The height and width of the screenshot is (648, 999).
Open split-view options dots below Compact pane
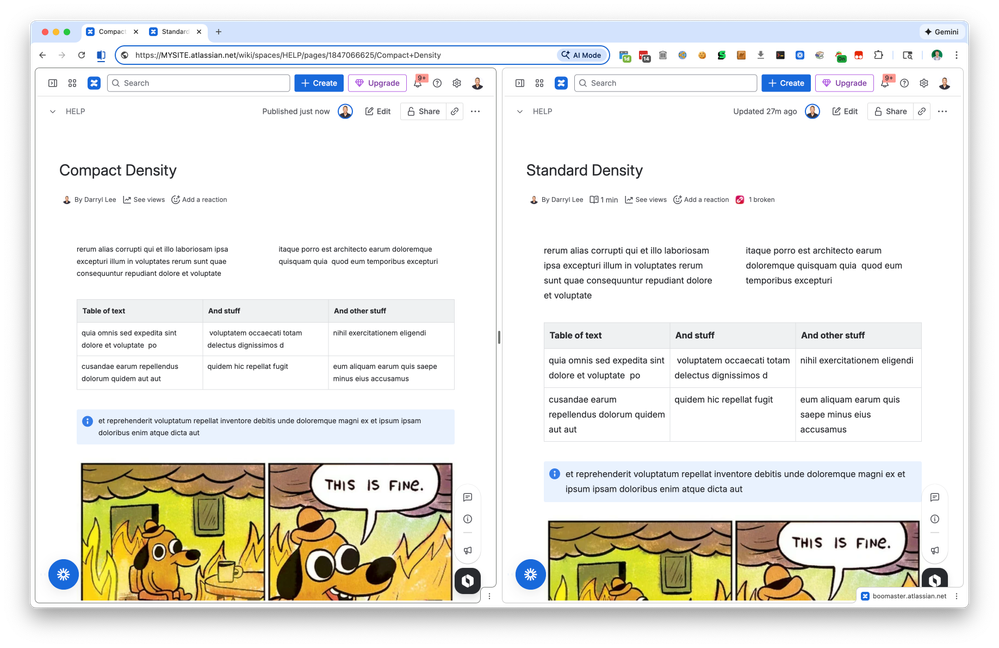[x=489, y=596]
